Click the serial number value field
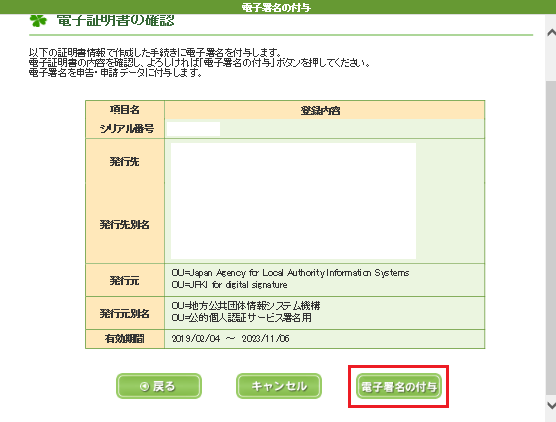 click(x=194, y=129)
